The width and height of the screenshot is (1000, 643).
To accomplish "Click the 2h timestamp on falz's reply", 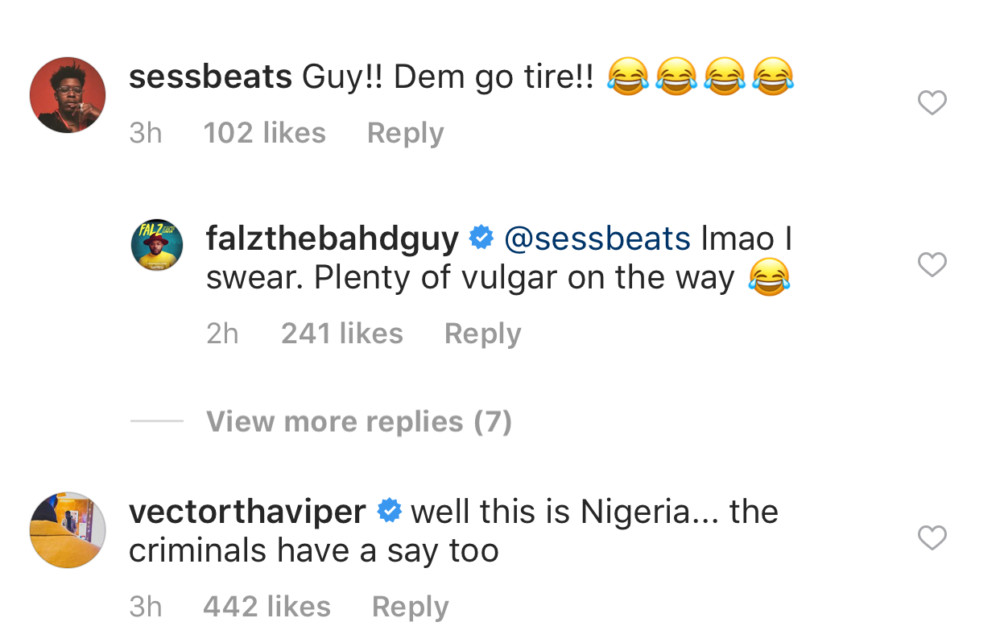I will coord(222,333).
